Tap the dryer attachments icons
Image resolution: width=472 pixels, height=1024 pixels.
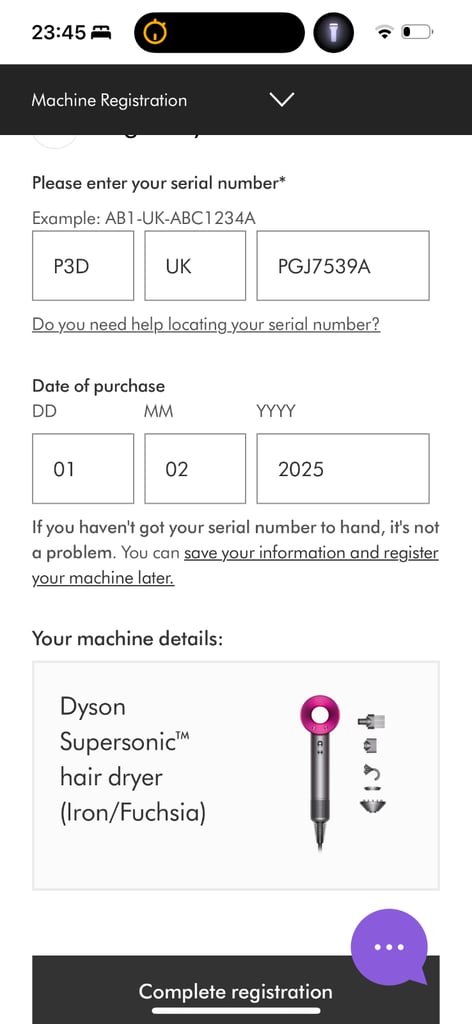[372, 764]
